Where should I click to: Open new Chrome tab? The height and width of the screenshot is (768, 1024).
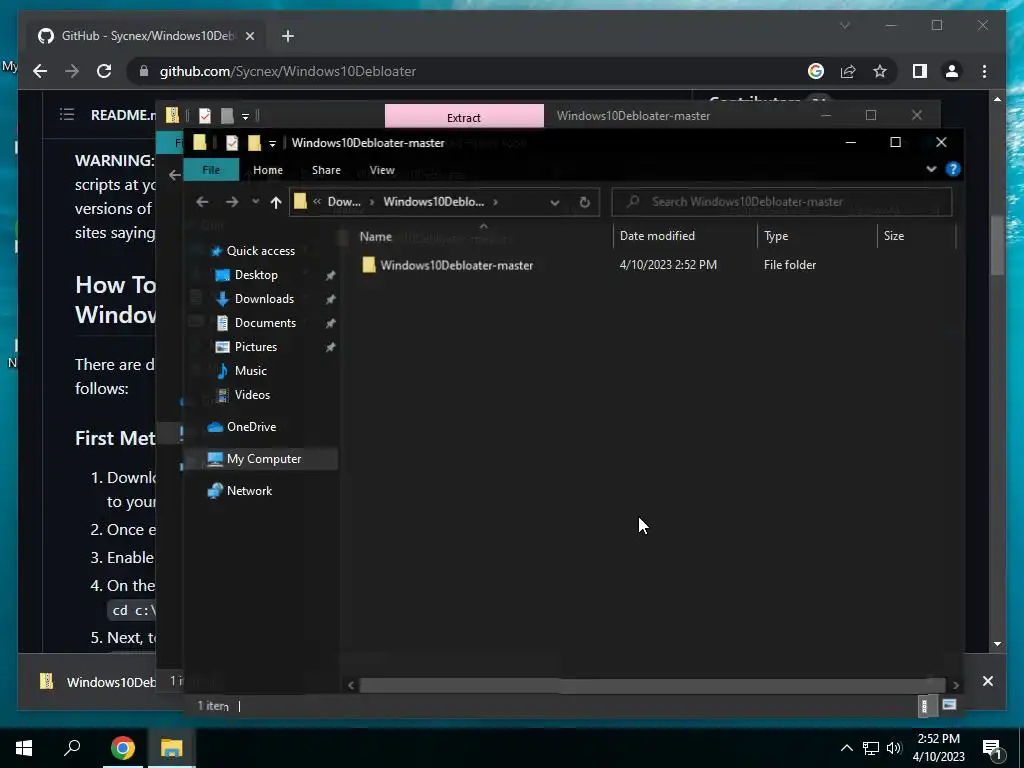point(288,36)
